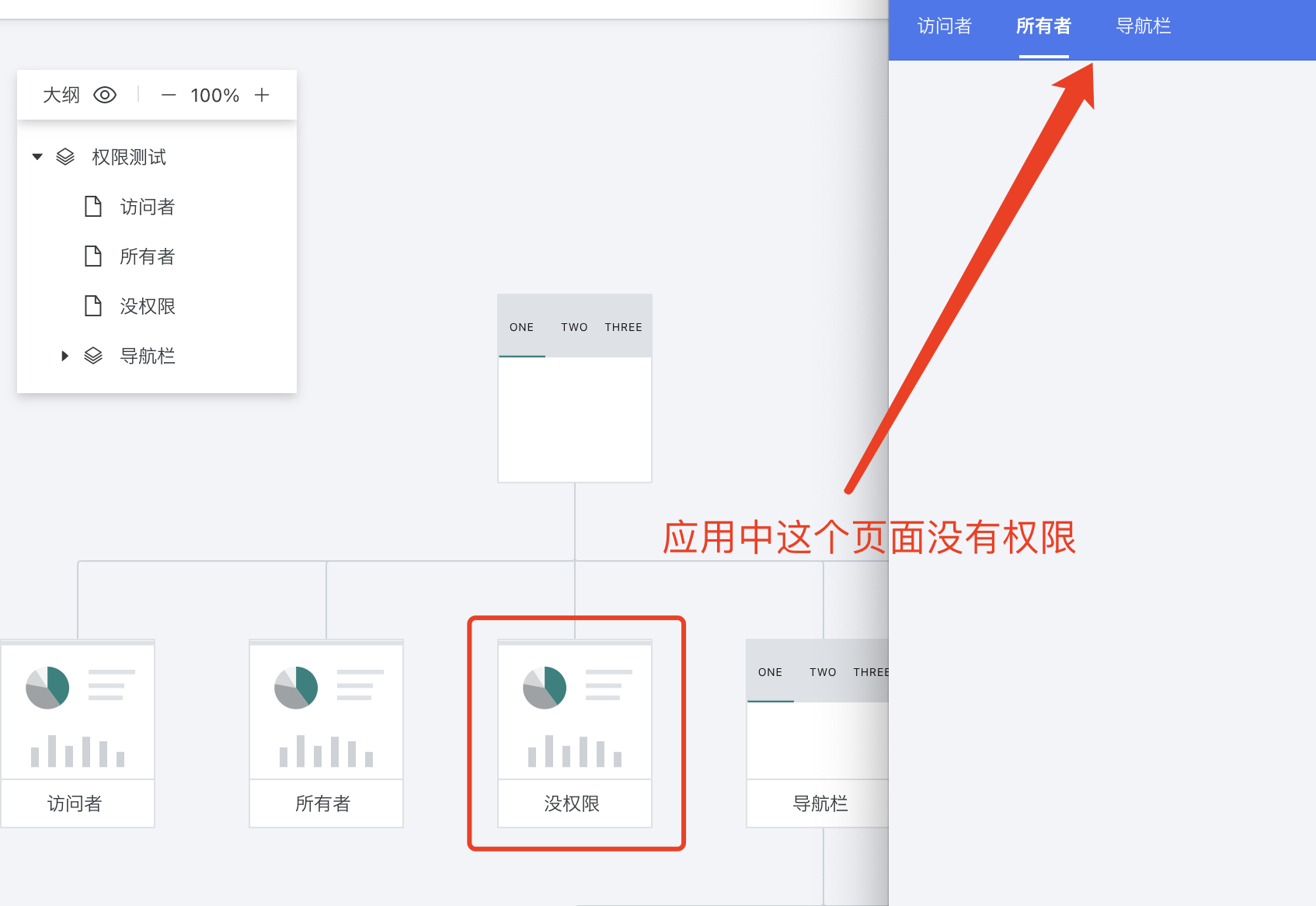Click the 大纲 outline label
This screenshot has width=1316, height=906.
tap(61, 95)
